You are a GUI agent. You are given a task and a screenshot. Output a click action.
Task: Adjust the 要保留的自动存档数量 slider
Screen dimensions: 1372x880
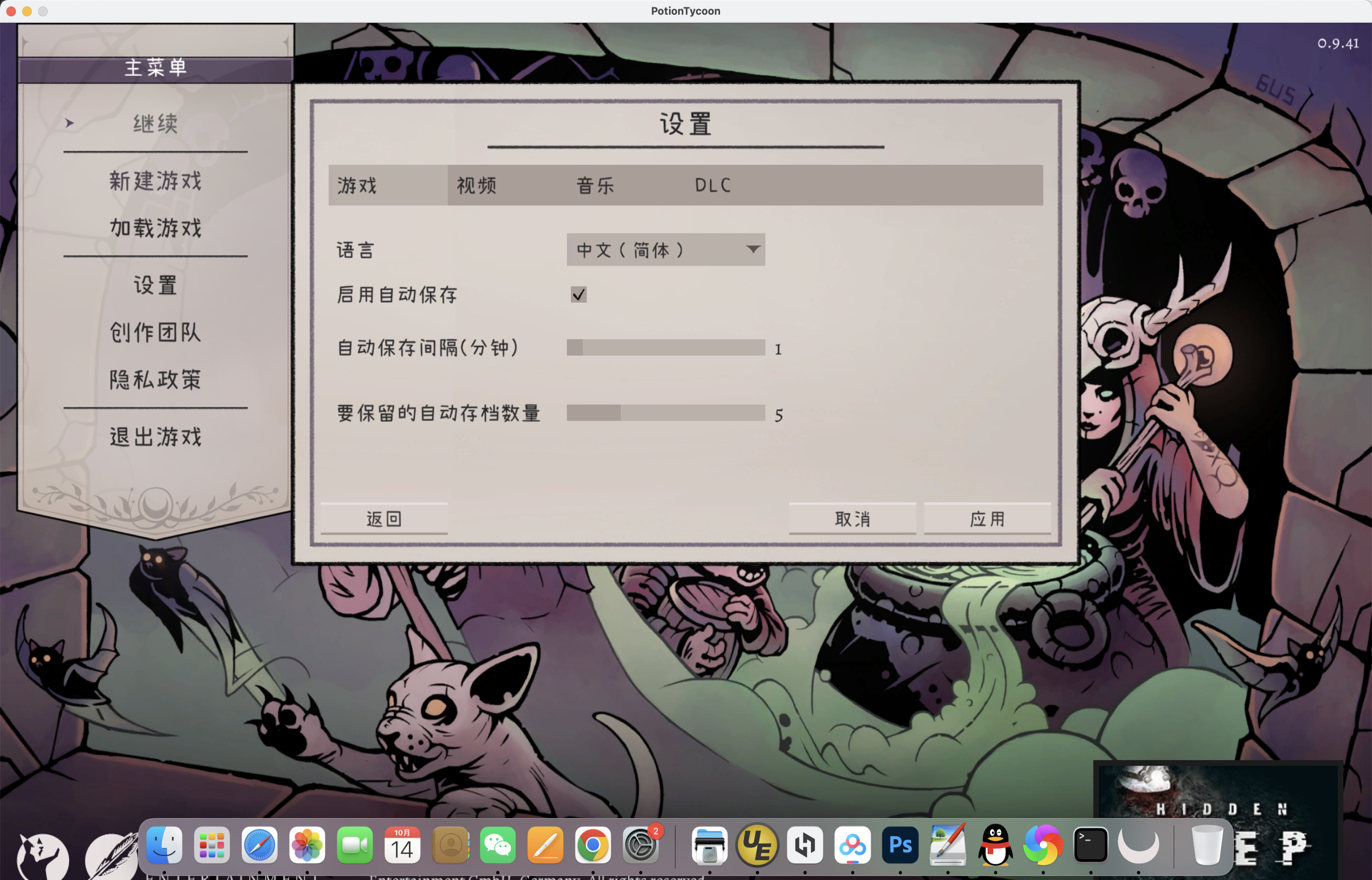tap(665, 413)
